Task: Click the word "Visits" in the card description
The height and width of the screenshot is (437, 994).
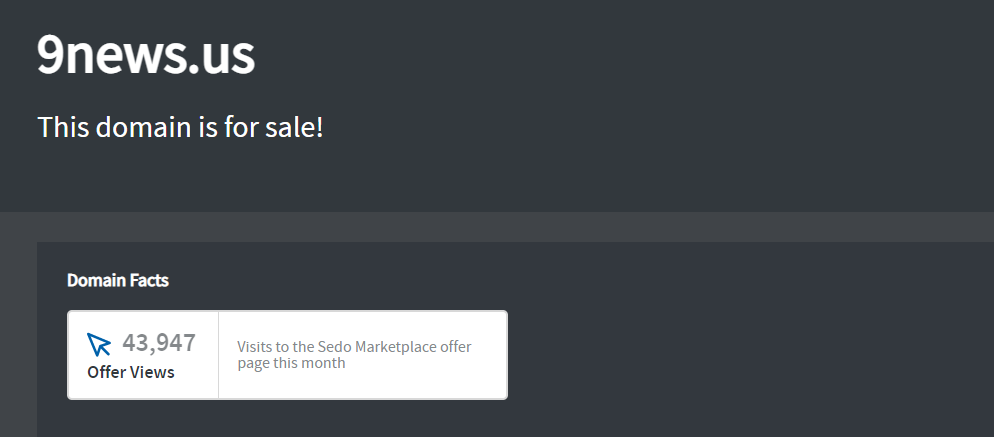Action: 254,347
